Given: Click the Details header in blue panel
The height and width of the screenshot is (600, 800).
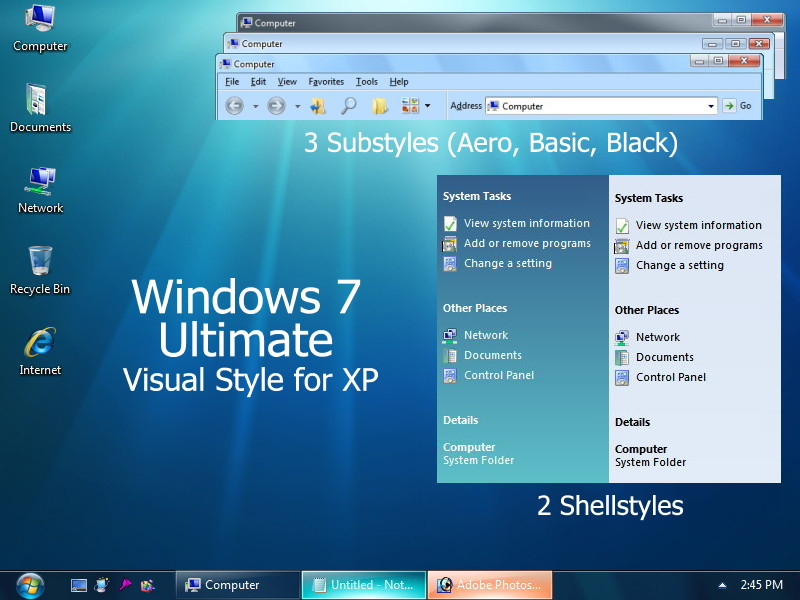Looking at the screenshot, I should click(x=460, y=420).
